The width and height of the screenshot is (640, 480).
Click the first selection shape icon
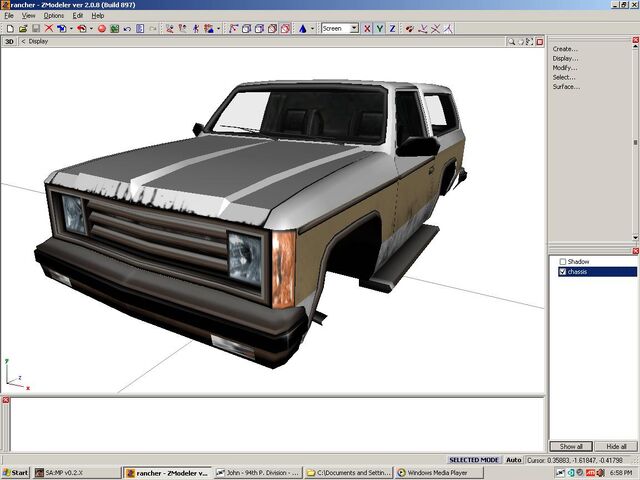[233, 29]
